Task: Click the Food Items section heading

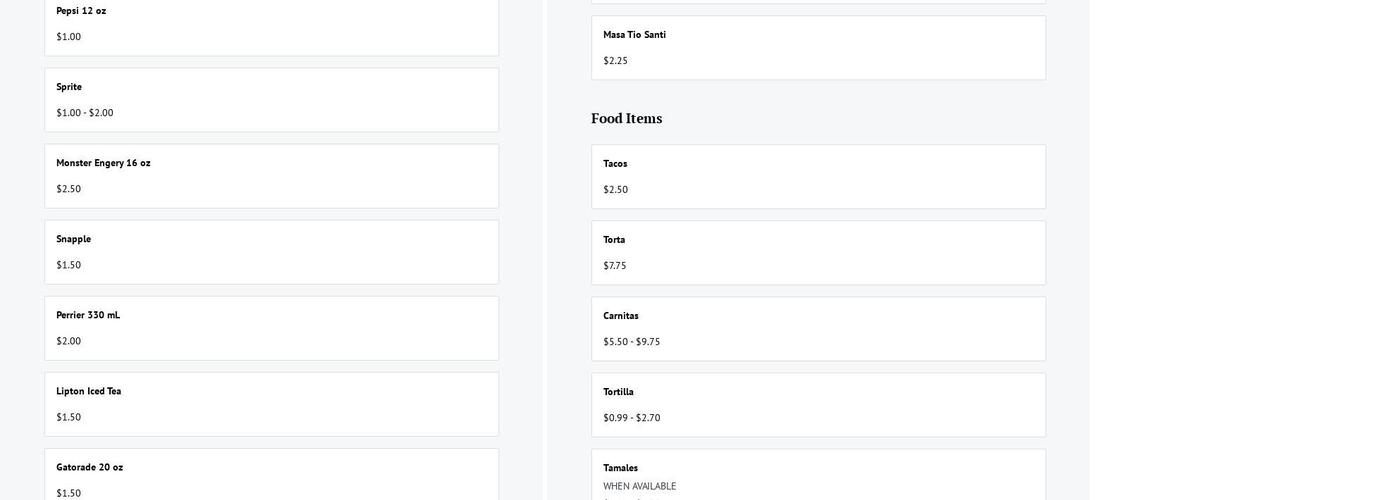Action: [626, 118]
